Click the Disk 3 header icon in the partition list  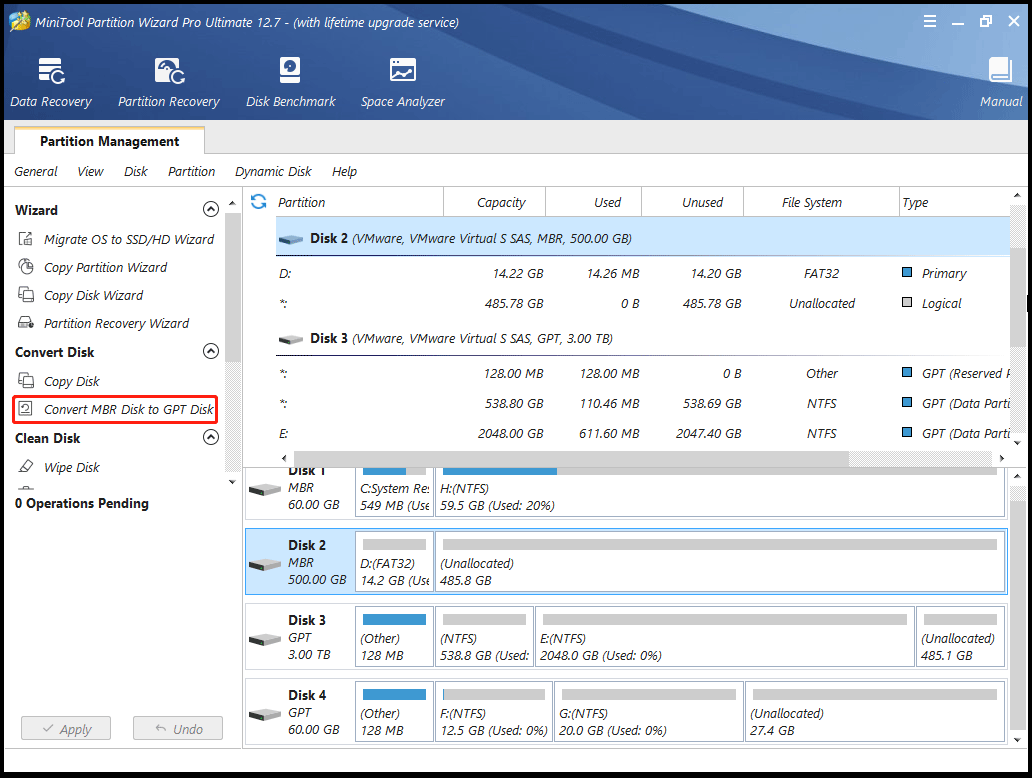(291, 340)
